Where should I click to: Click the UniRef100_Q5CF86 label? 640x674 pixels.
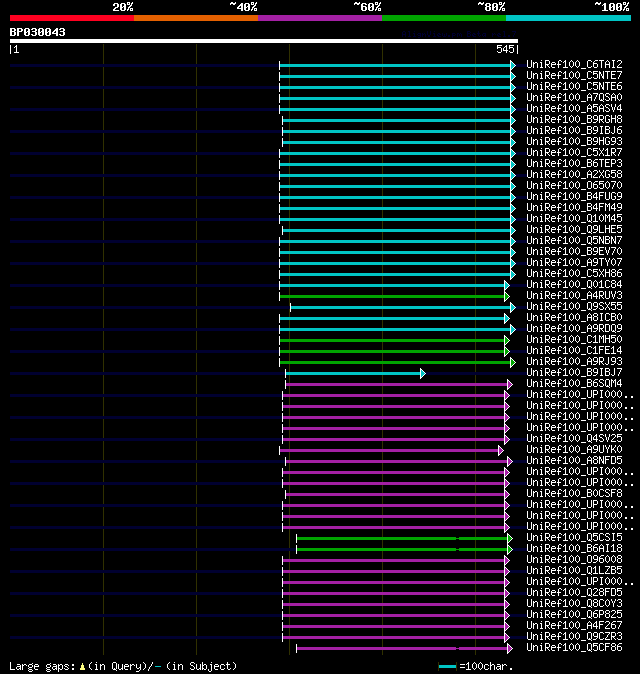point(574,648)
